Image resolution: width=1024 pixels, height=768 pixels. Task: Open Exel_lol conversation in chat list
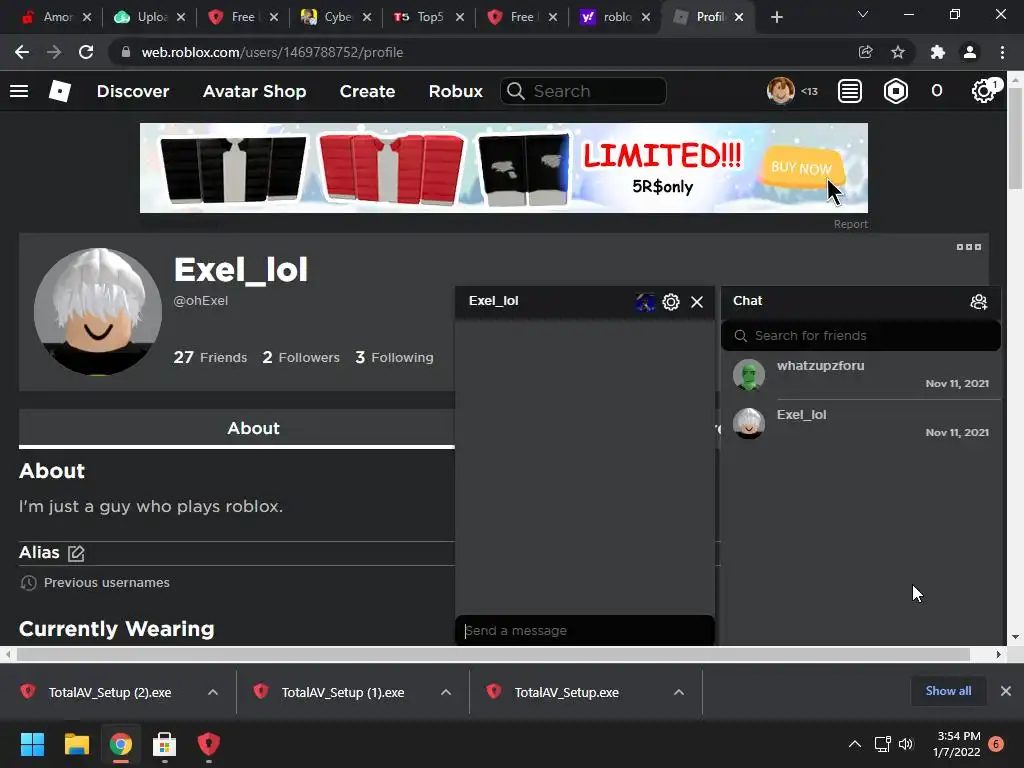click(x=861, y=423)
